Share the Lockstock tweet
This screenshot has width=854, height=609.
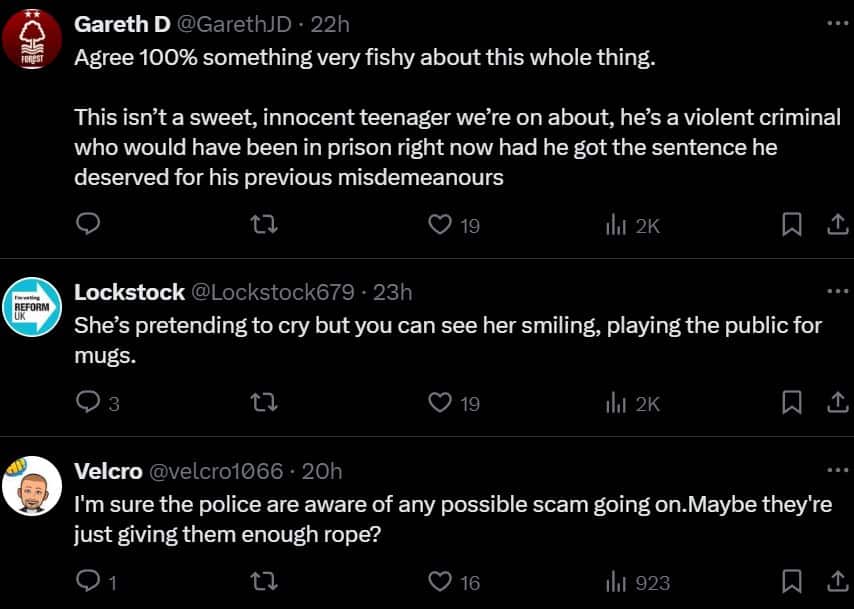[x=838, y=403]
